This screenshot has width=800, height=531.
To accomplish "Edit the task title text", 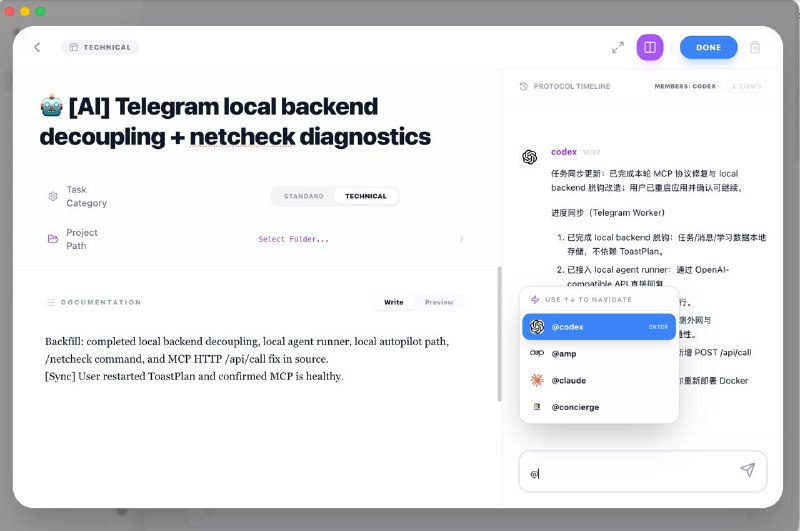I will (235, 121).
